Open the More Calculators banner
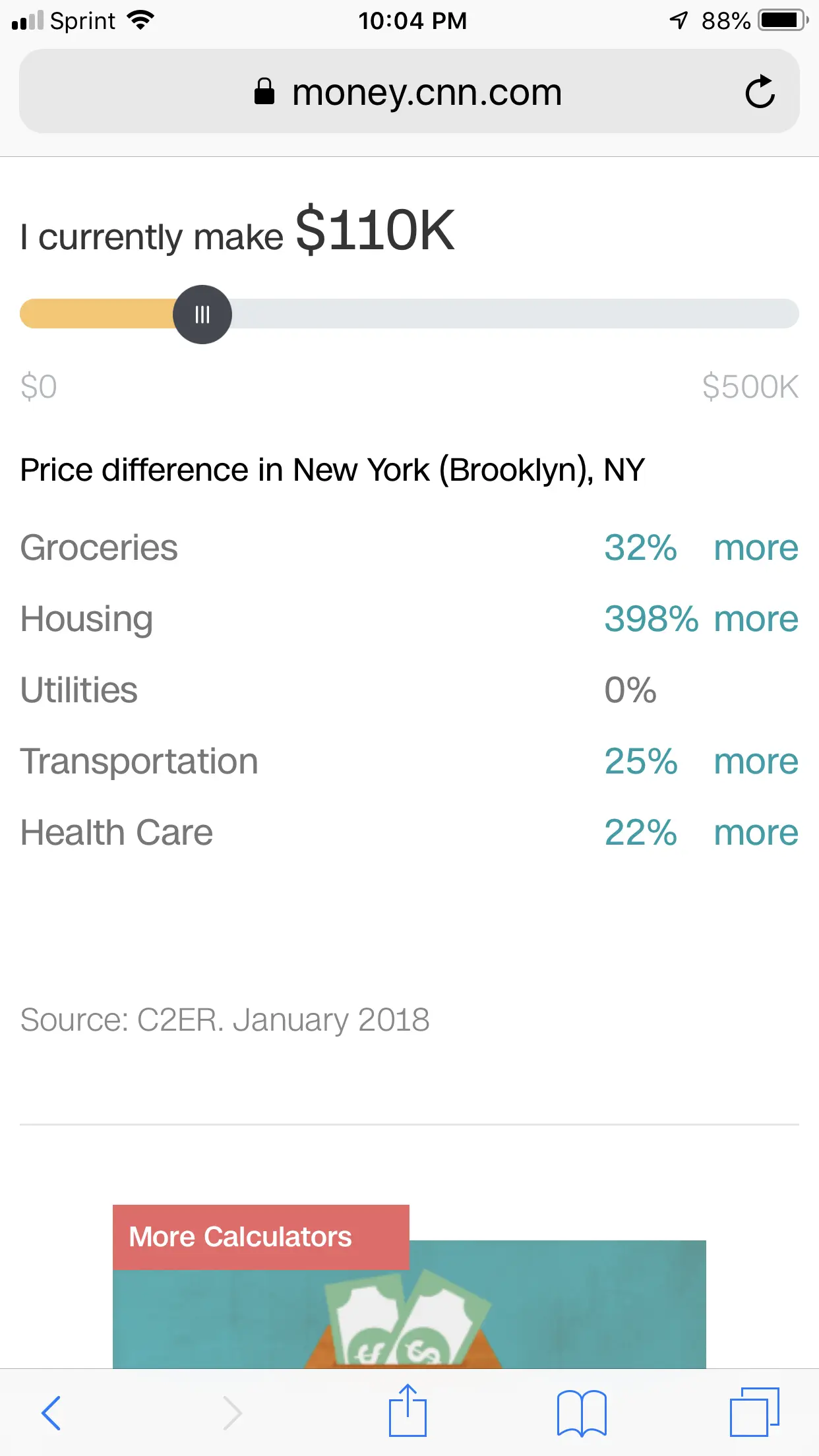 pyautogui.click(x=241, y=1237)
